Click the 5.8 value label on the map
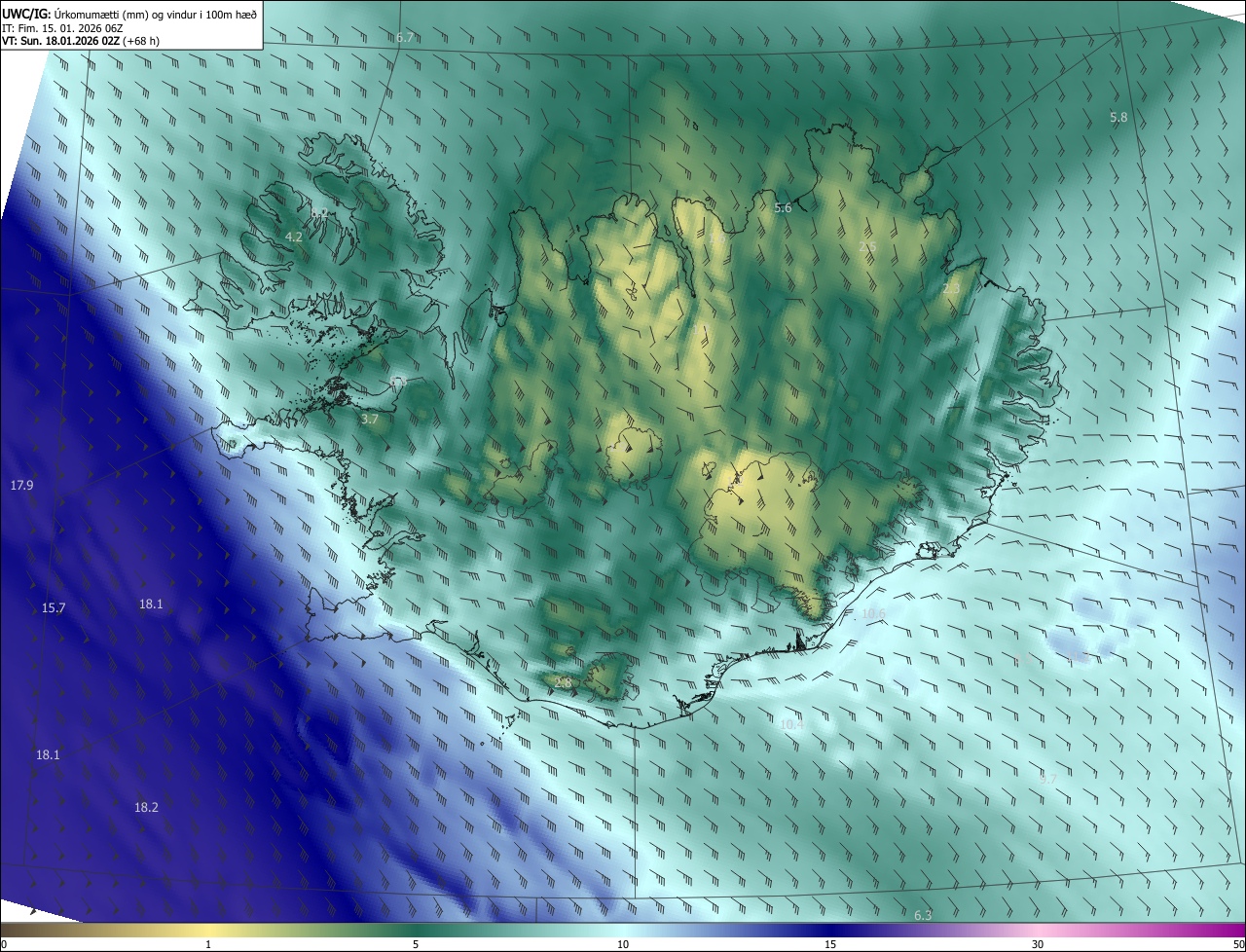This screenshot has height=952, width=1246. click(x=1118, y=117)
